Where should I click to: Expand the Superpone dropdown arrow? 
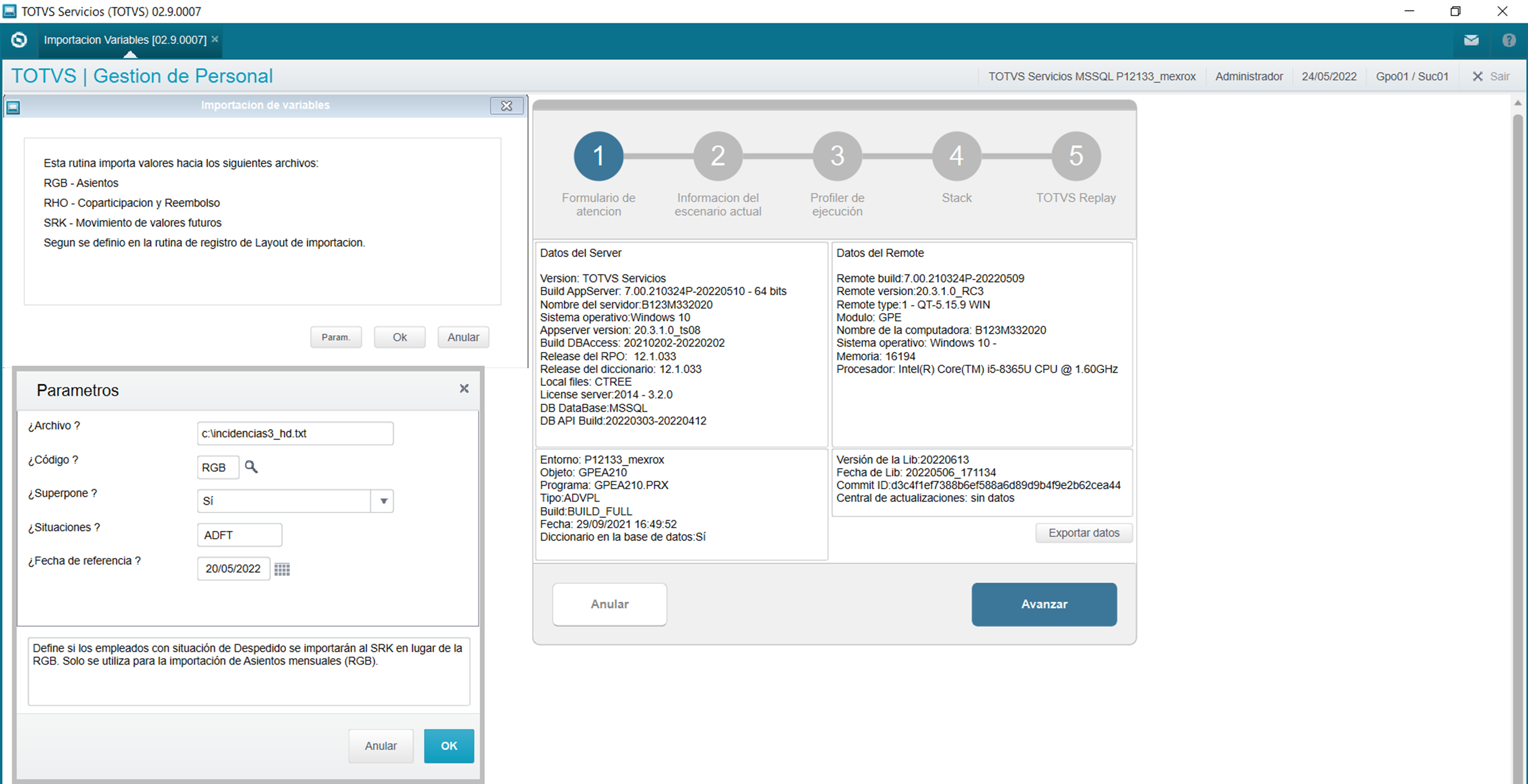(x=383, y=501)
